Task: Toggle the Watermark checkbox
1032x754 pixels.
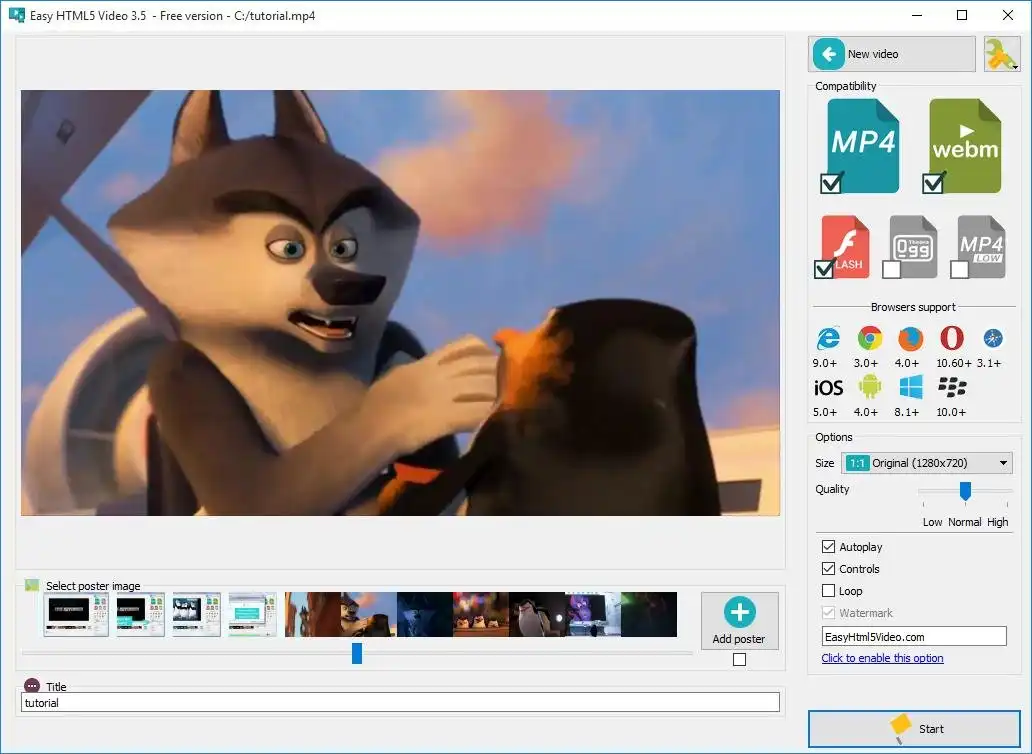Action: coord(829,613)
